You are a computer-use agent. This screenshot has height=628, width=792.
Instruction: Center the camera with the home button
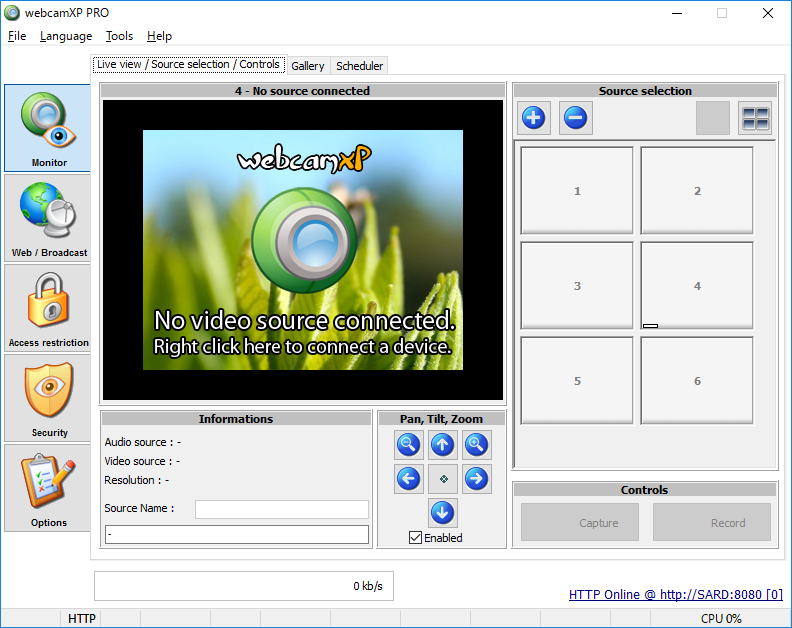click(442, 478)
